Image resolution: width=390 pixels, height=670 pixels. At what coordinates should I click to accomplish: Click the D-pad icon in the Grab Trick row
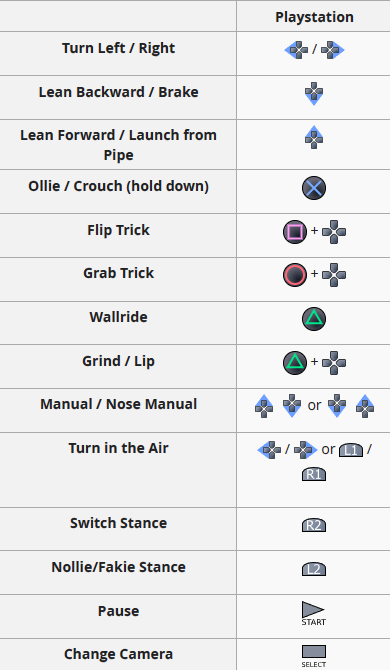(x=334, y=275)
